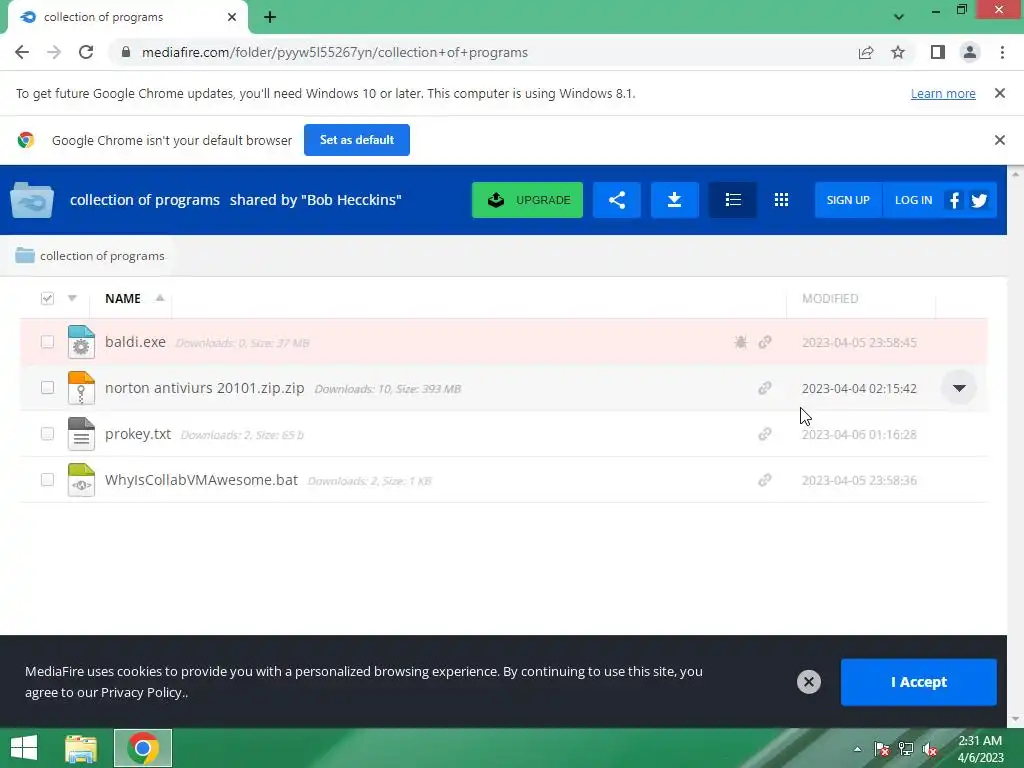This screenshot has height=768, width=1024.
Task: Click the virus warning bug icon on baldi.exe
Action: (740, 342)
